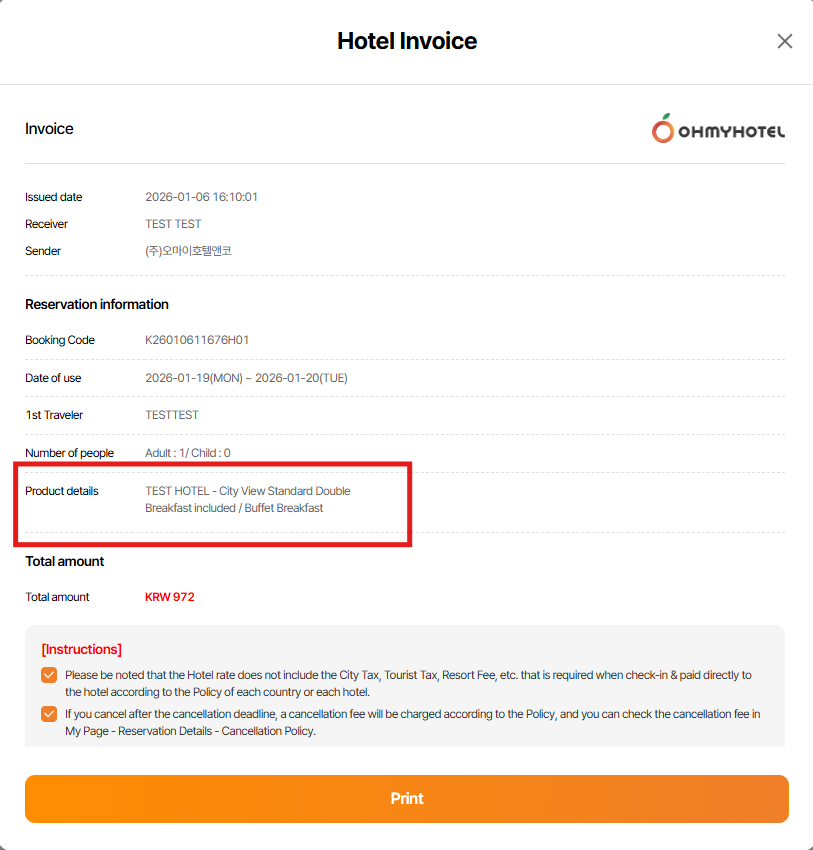This screenshot has width=813, height=850.
Task: Click the Buffet Breakfast line
Action: [x=234, y=508]
